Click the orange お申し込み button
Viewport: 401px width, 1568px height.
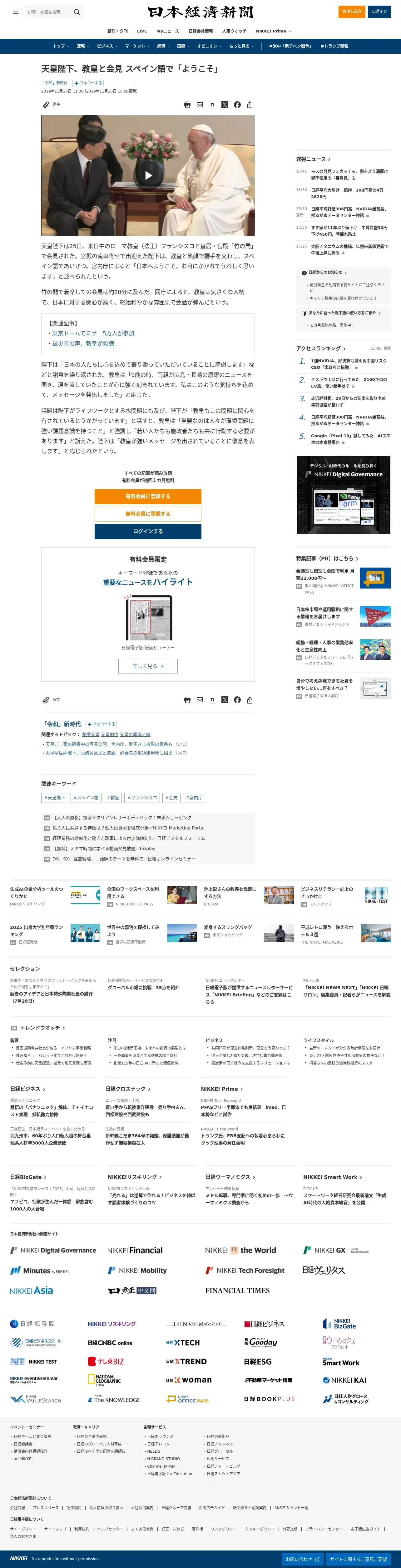pos(352,12)
